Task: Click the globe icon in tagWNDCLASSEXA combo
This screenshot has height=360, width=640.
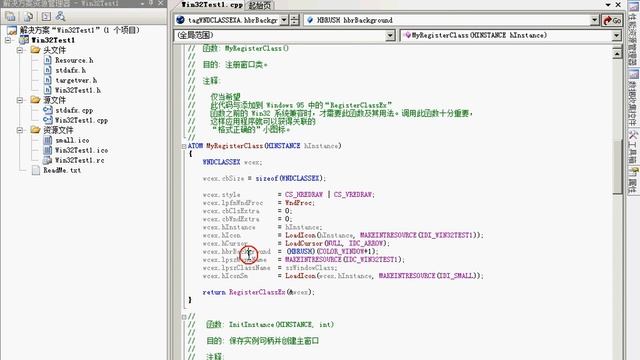Action: (x=180, y=20)
